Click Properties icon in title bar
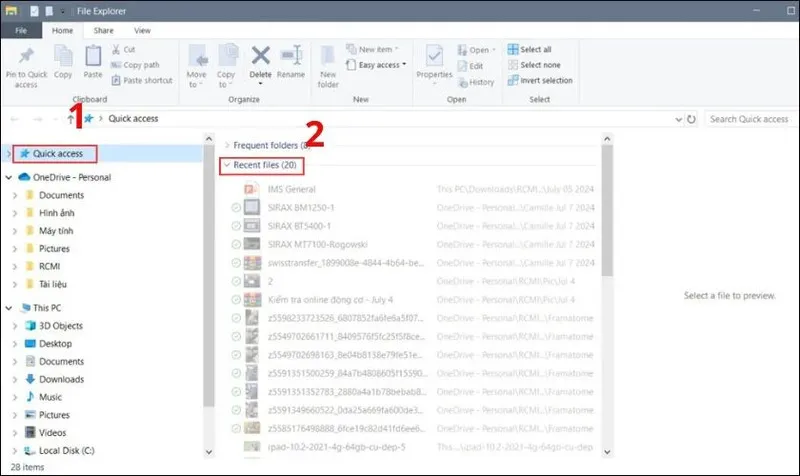 [x=34, y=11]
